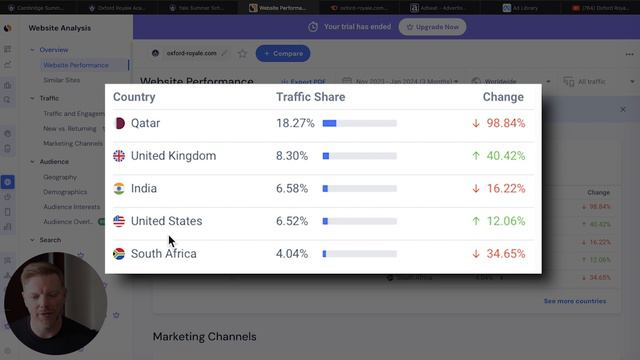The height and width of the screenshot is (360, 640).
Task: Click the 6.52% United States traffic share
Action: 292,221
